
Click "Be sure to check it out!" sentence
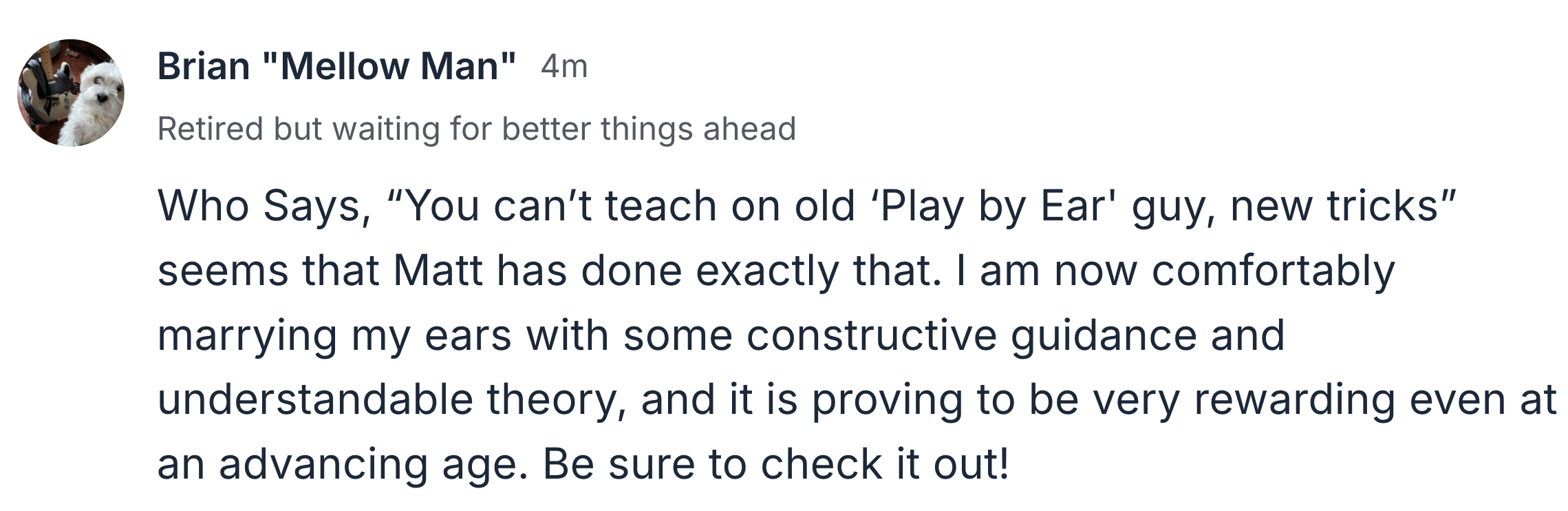tap(776, 464)
